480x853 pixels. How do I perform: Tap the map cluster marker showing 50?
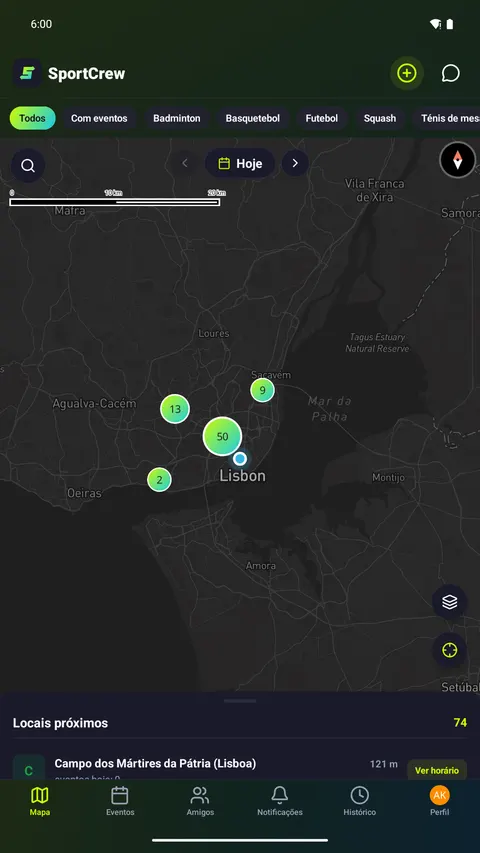222,436
